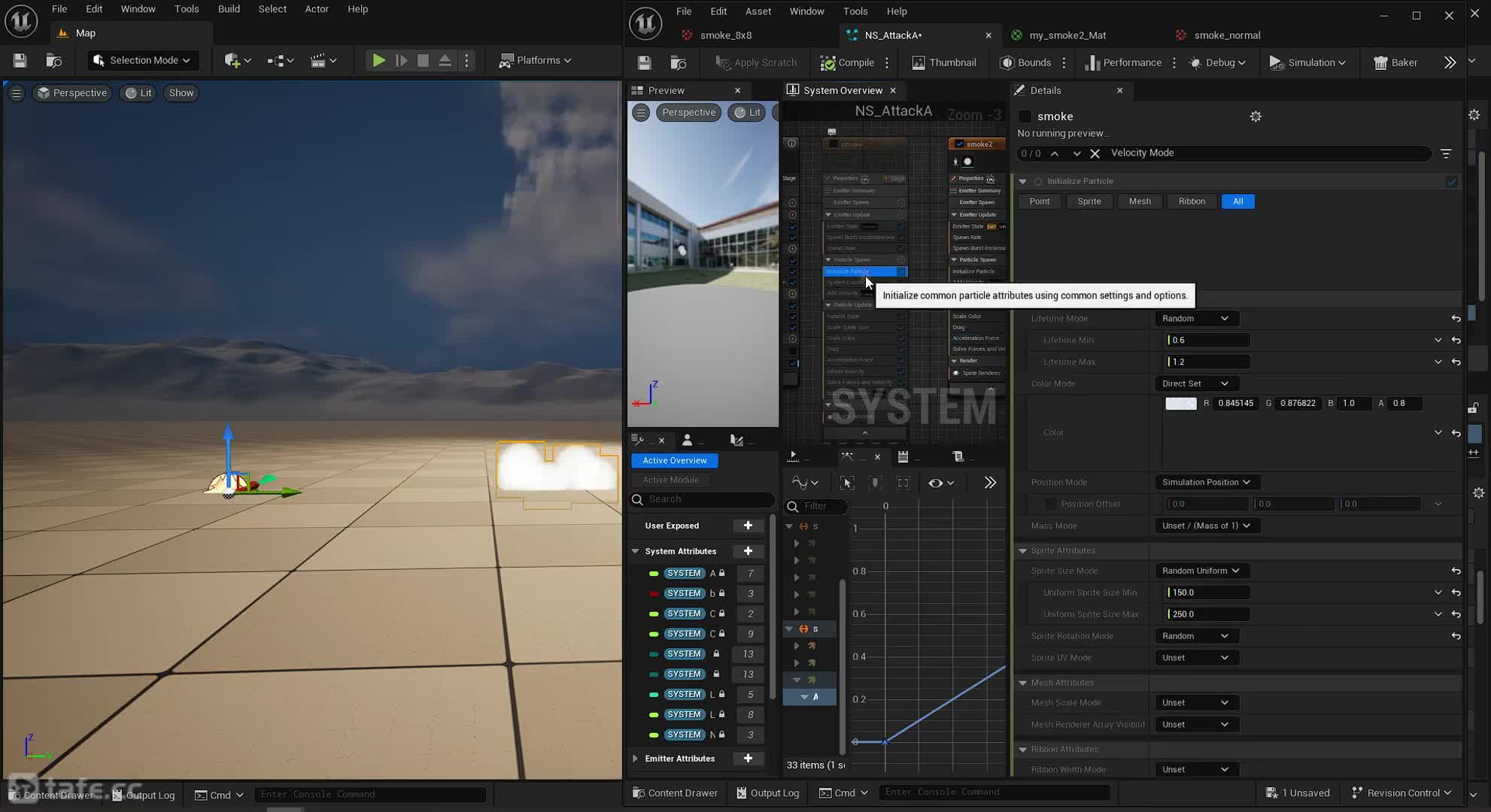1491x812 pixels.
Task: Click the Save icon in Niagara editor toolbar
Action: pyautogui.click(x=644, y=62)
